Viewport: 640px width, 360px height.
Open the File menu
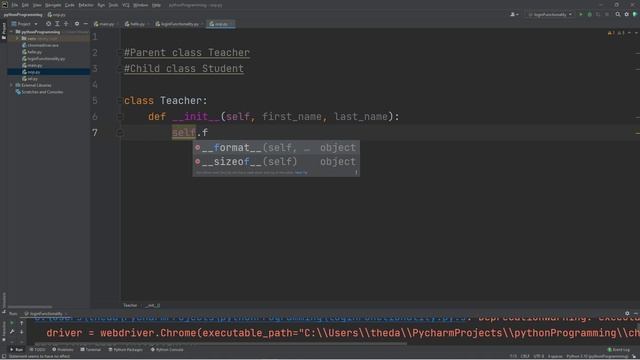click(15, 5)
